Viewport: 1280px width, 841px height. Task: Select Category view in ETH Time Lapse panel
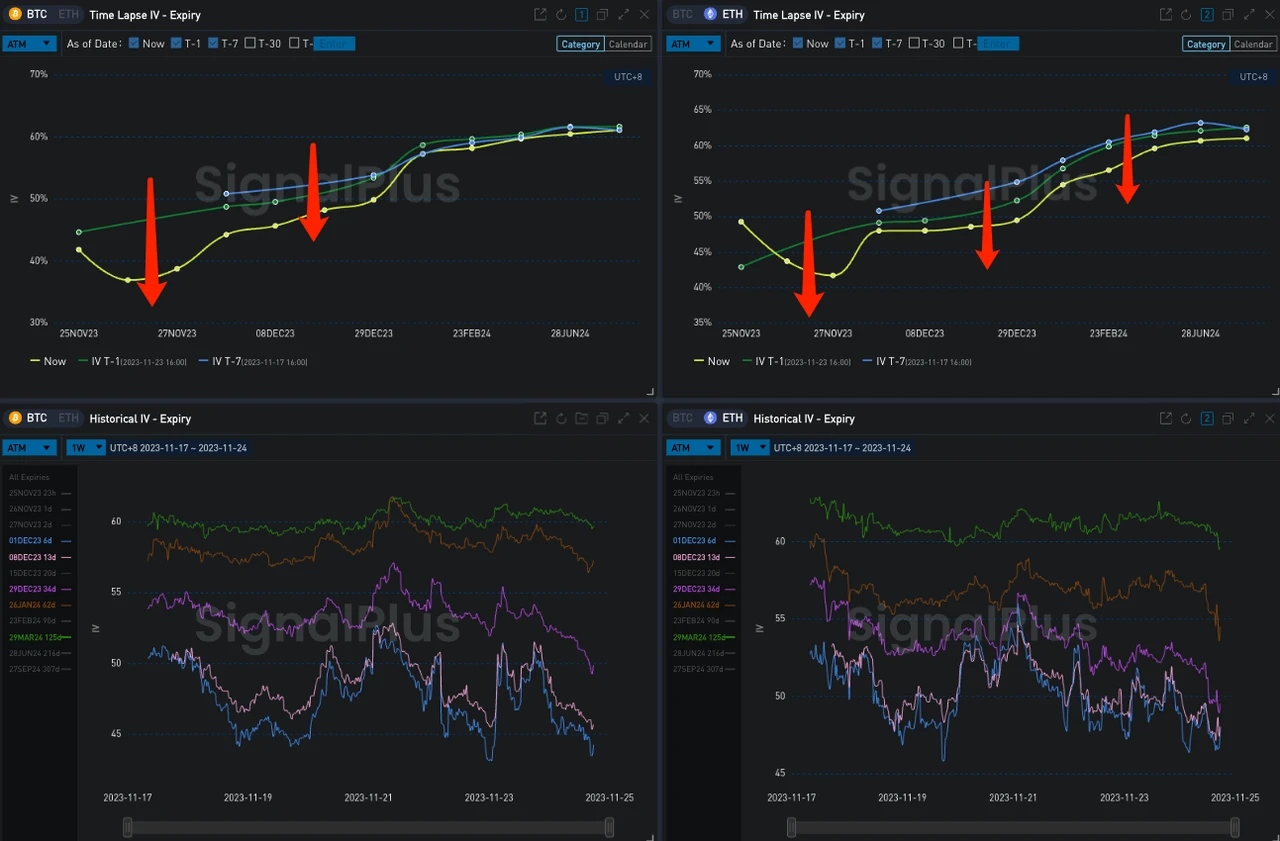(1205, 44)
